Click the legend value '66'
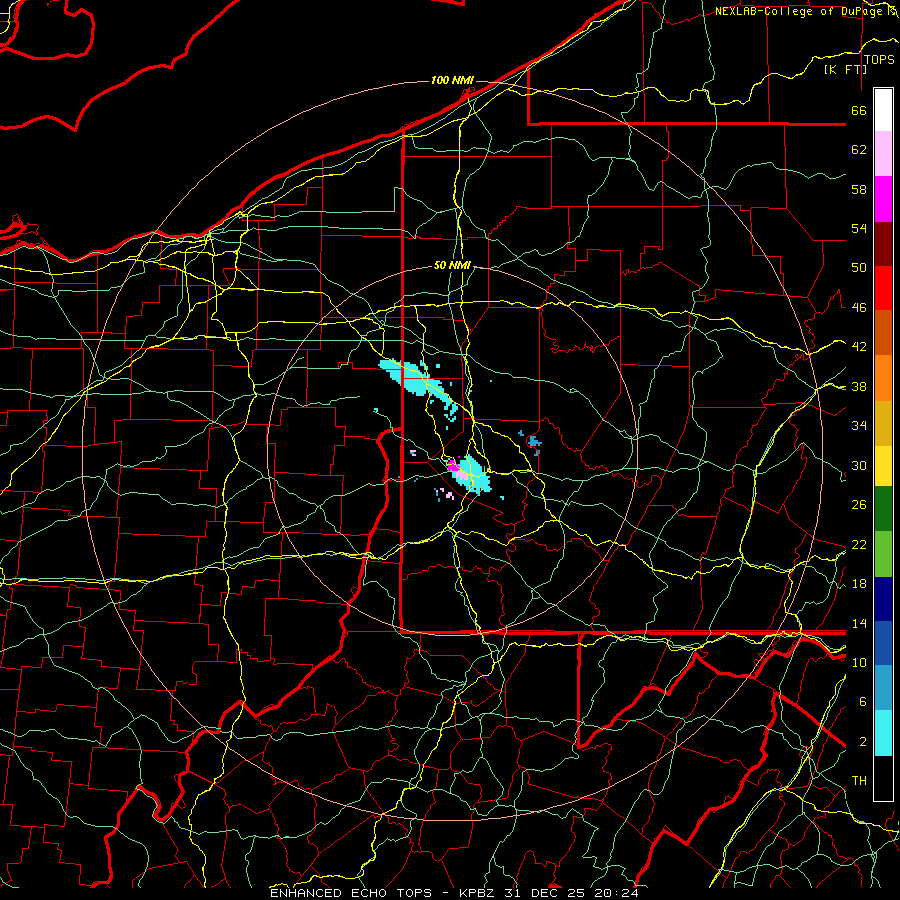 point(859,110)
